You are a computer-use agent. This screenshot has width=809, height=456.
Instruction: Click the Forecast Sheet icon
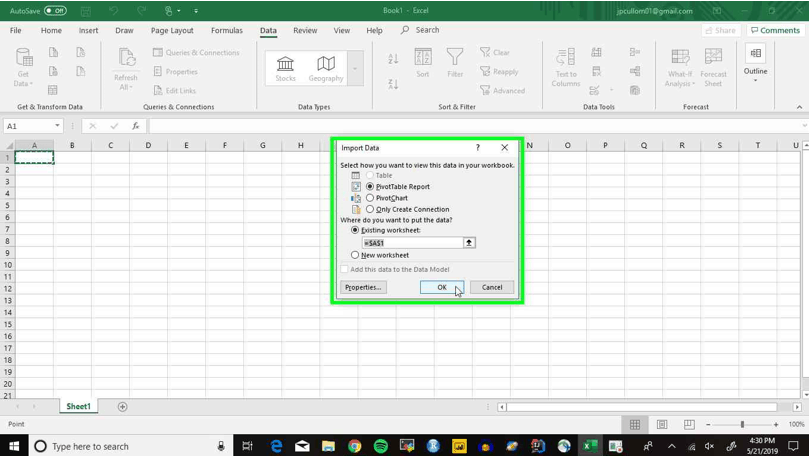pos(713,57)
